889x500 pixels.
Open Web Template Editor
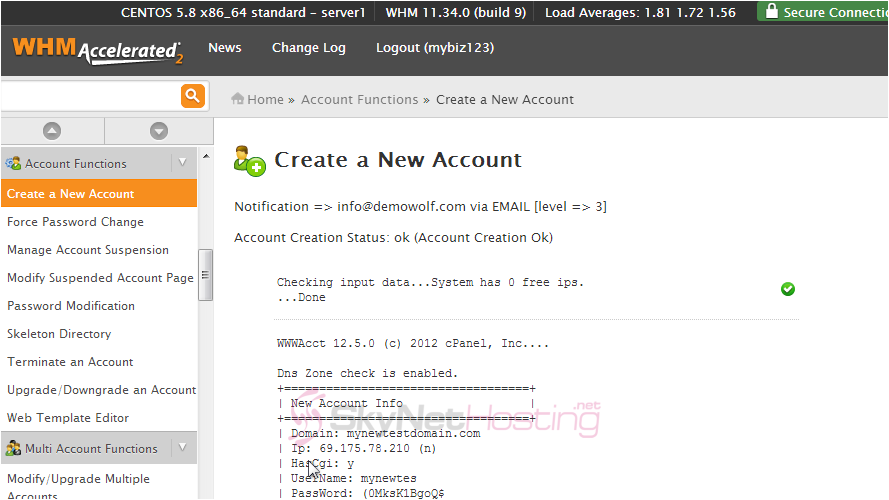68,418
